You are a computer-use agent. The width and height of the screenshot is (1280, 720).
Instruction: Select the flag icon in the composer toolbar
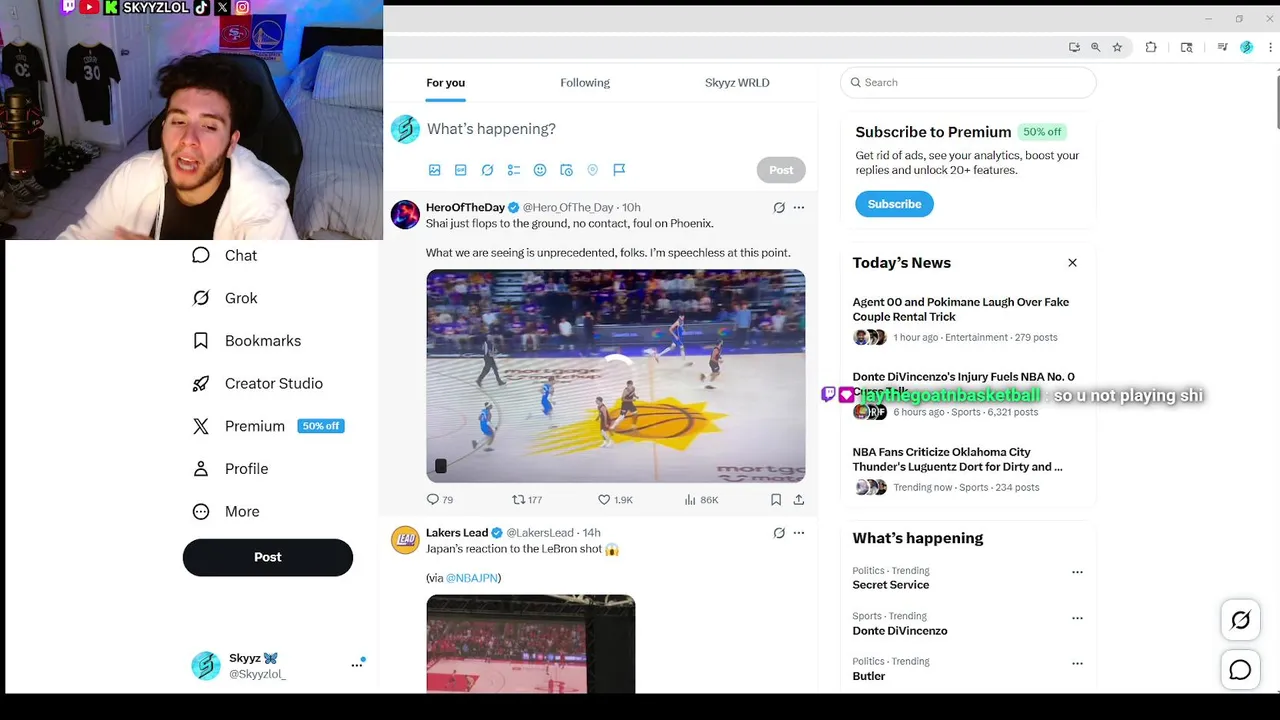pyautogui.click(x=619, y=170)
